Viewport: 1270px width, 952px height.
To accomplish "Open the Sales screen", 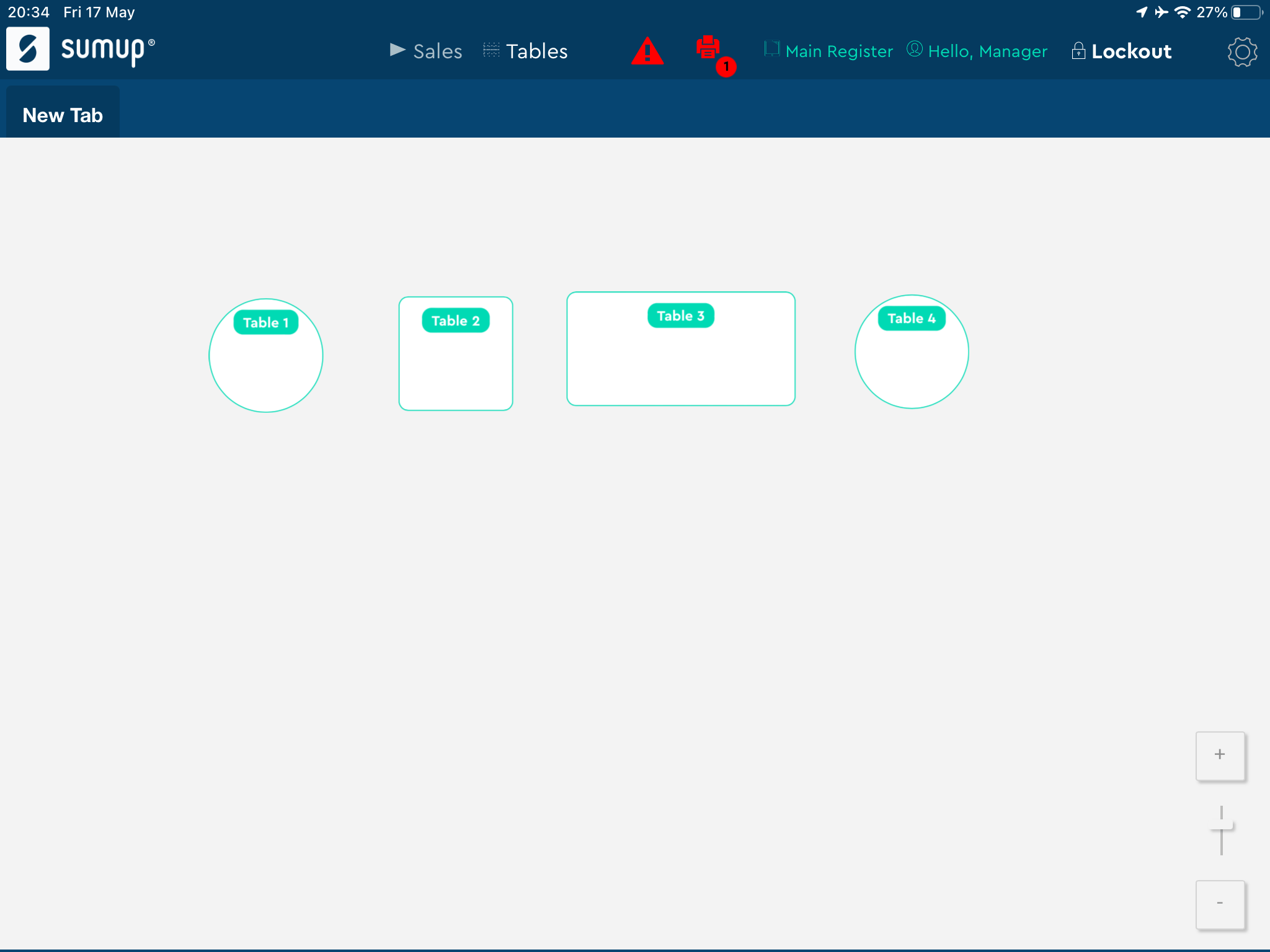I will (437, 51).
